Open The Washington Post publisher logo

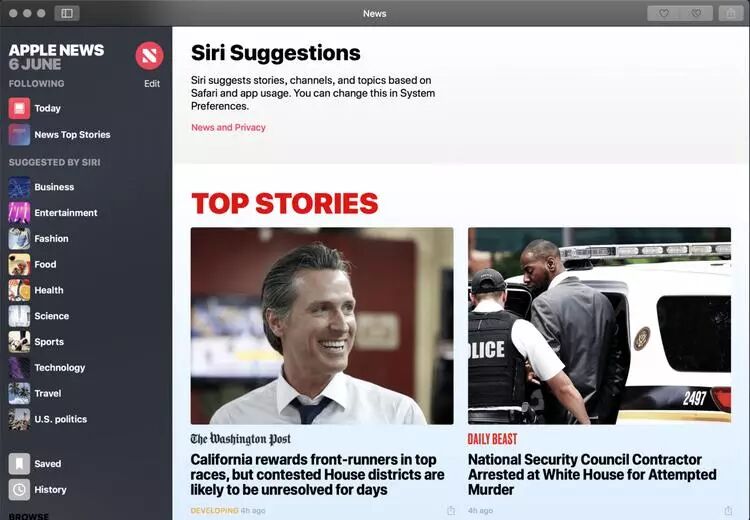click(x=241, y=439)
